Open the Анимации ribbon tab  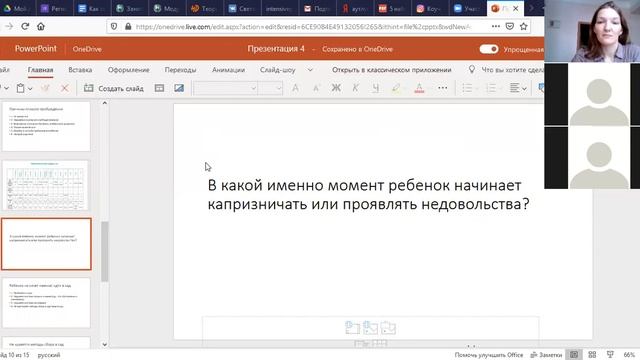tap(228, 70)
